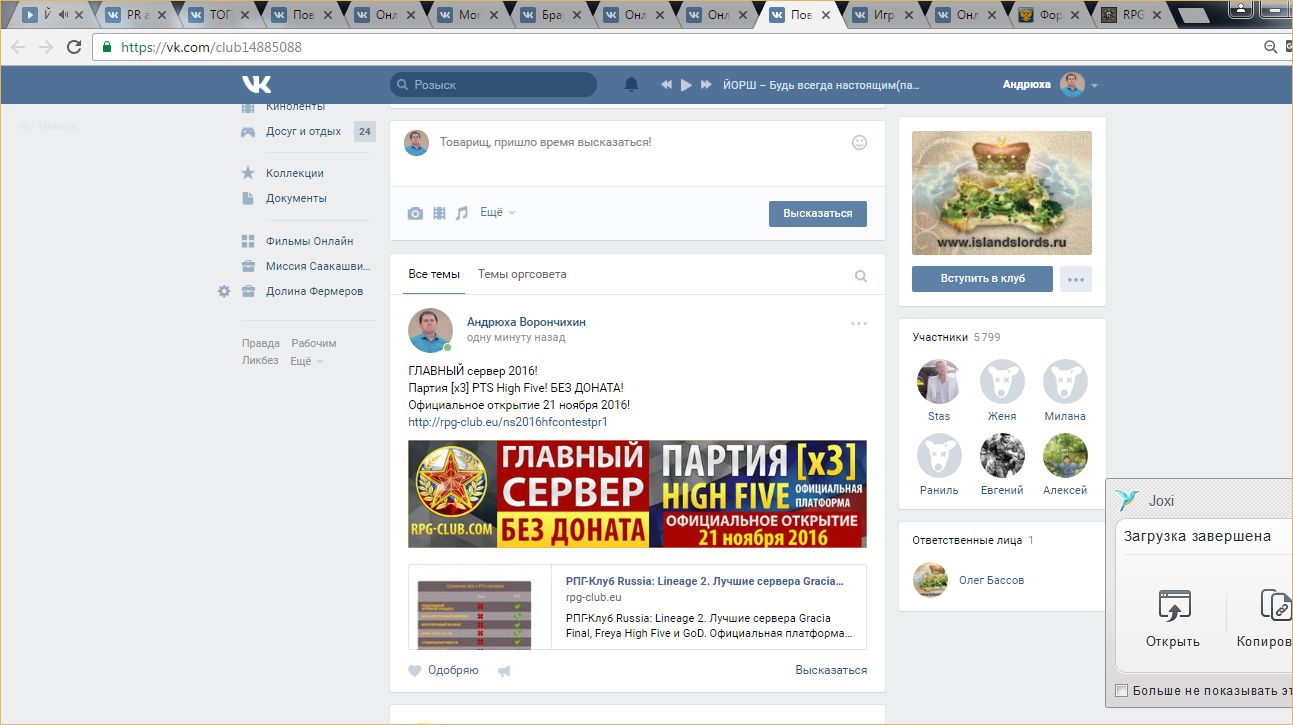This screenshot has height=725, width=1293.
Task: Click the search field Розыск
Action: coord(493,85)
